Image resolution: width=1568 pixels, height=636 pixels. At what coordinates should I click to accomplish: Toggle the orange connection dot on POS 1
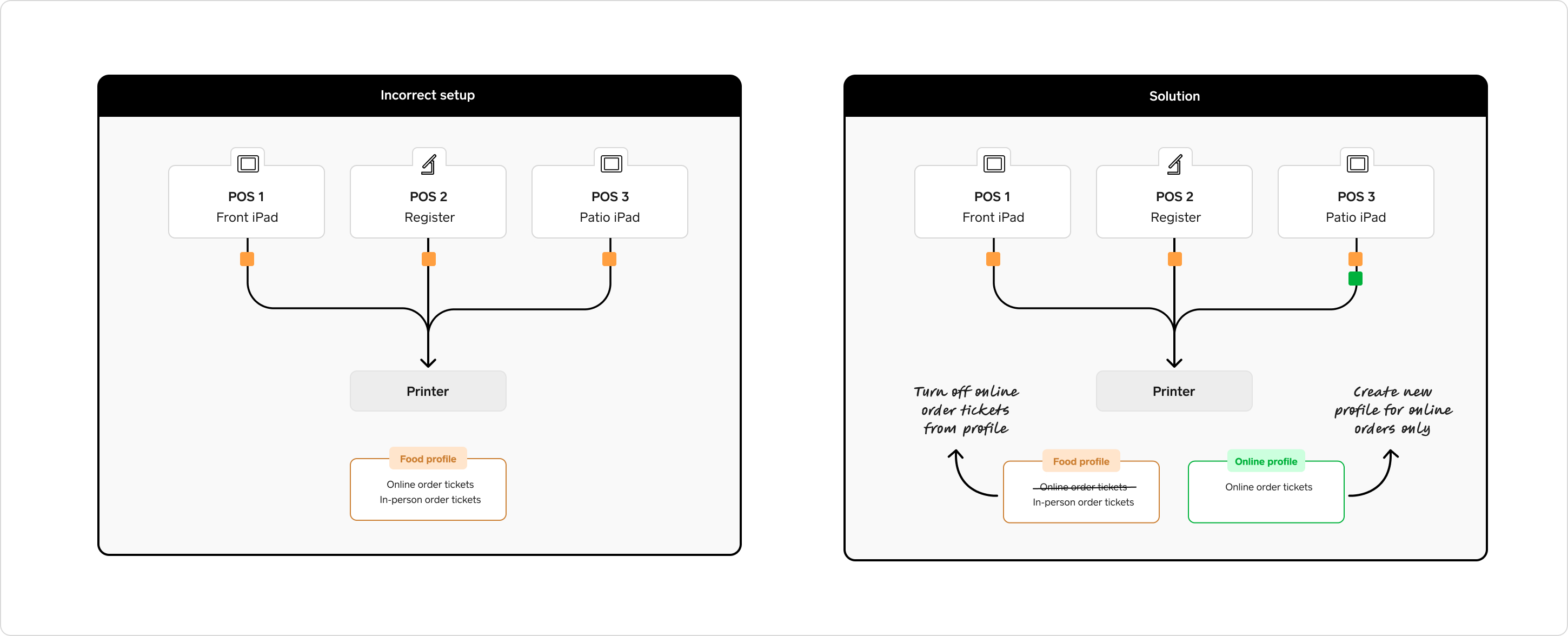[247, 259]
